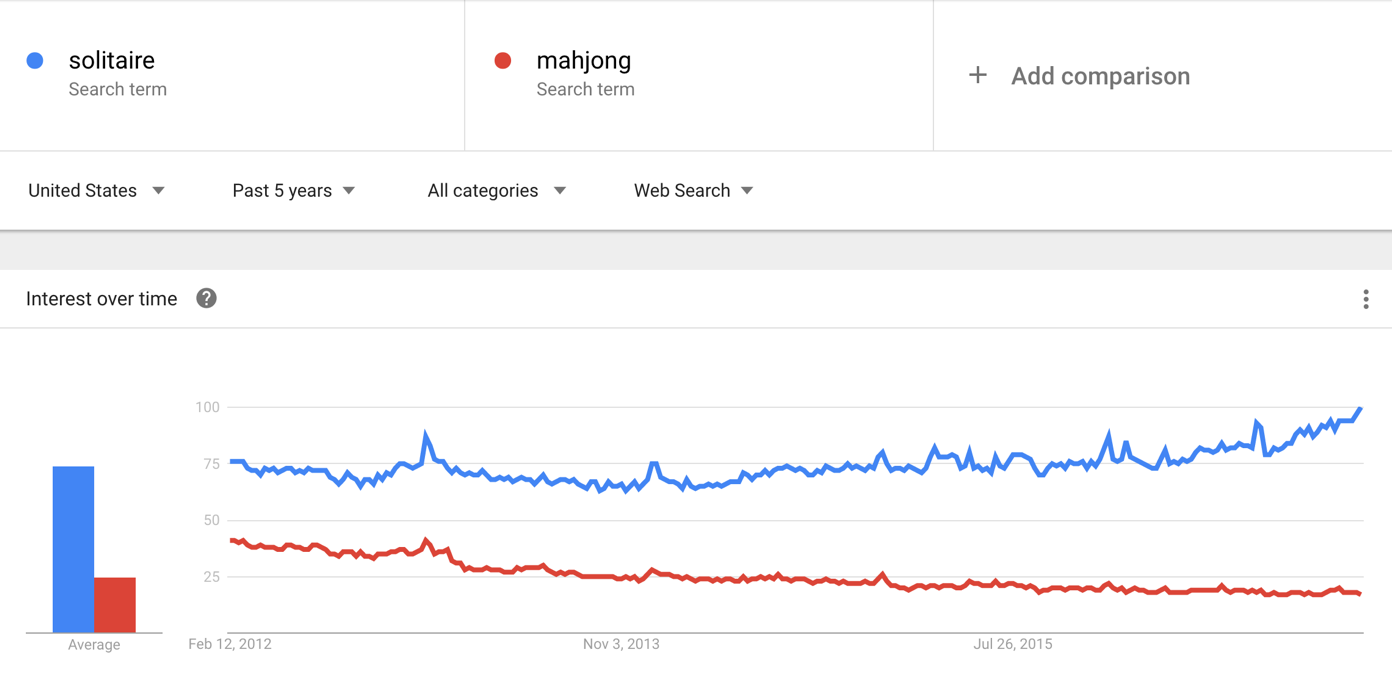Click the red mahjong average bar
1392x690 pixels.
coord(115,605)
